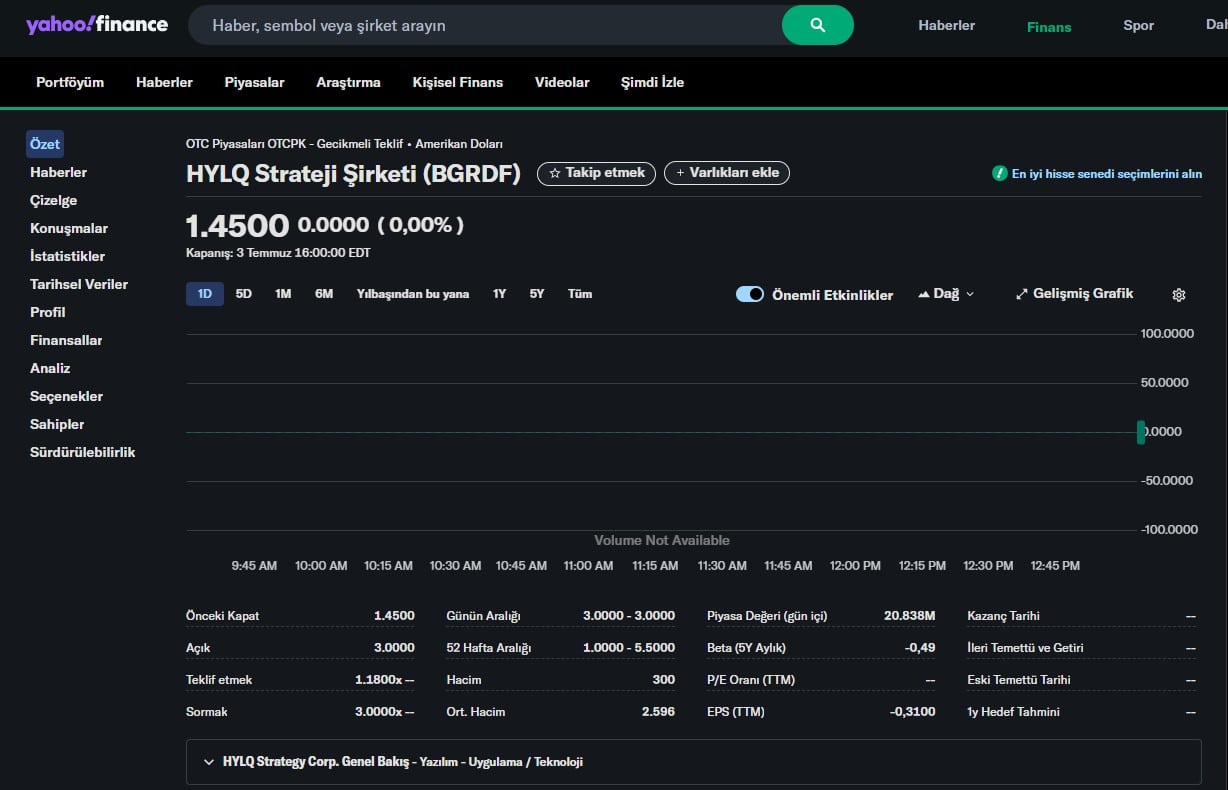The width and height of the screenshot is (1228, 790).
Task: Select Sürdürülebilirlik in the left sidebar
Action: (x=82, y=452)
